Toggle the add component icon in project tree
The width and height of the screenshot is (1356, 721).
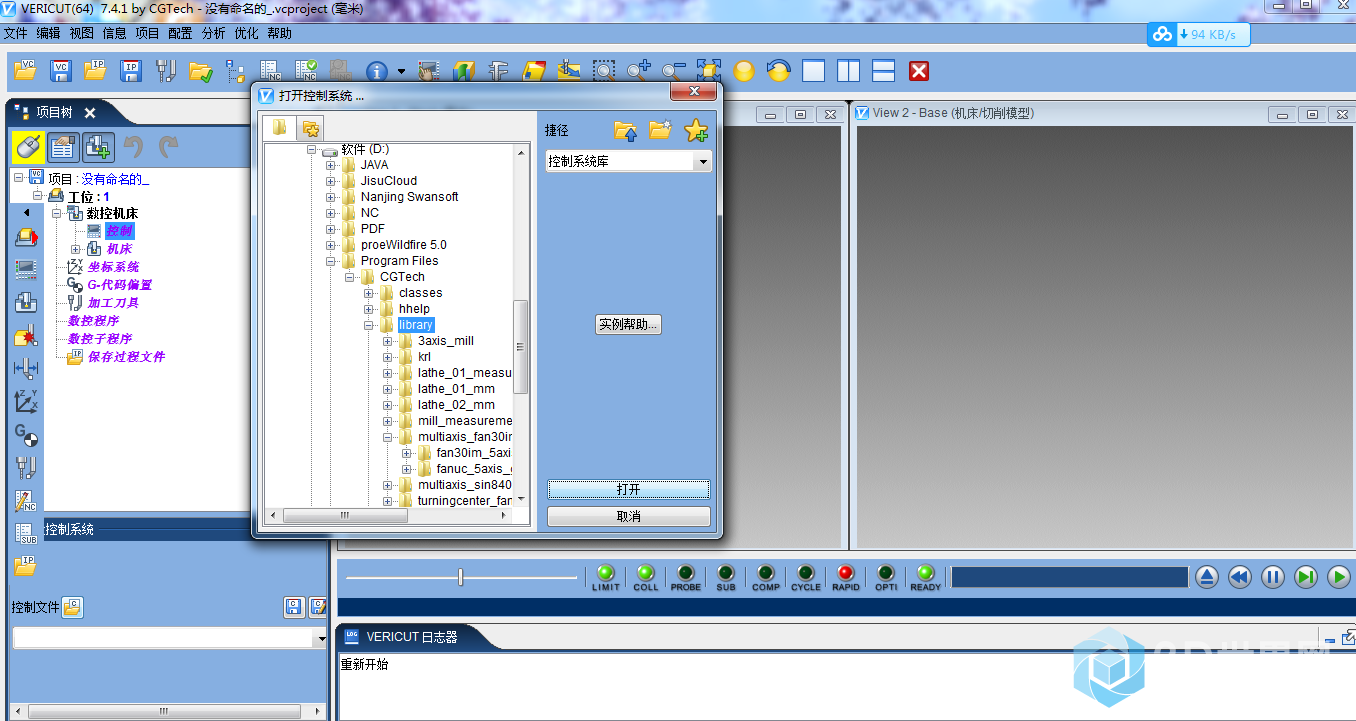coord(97,147)
